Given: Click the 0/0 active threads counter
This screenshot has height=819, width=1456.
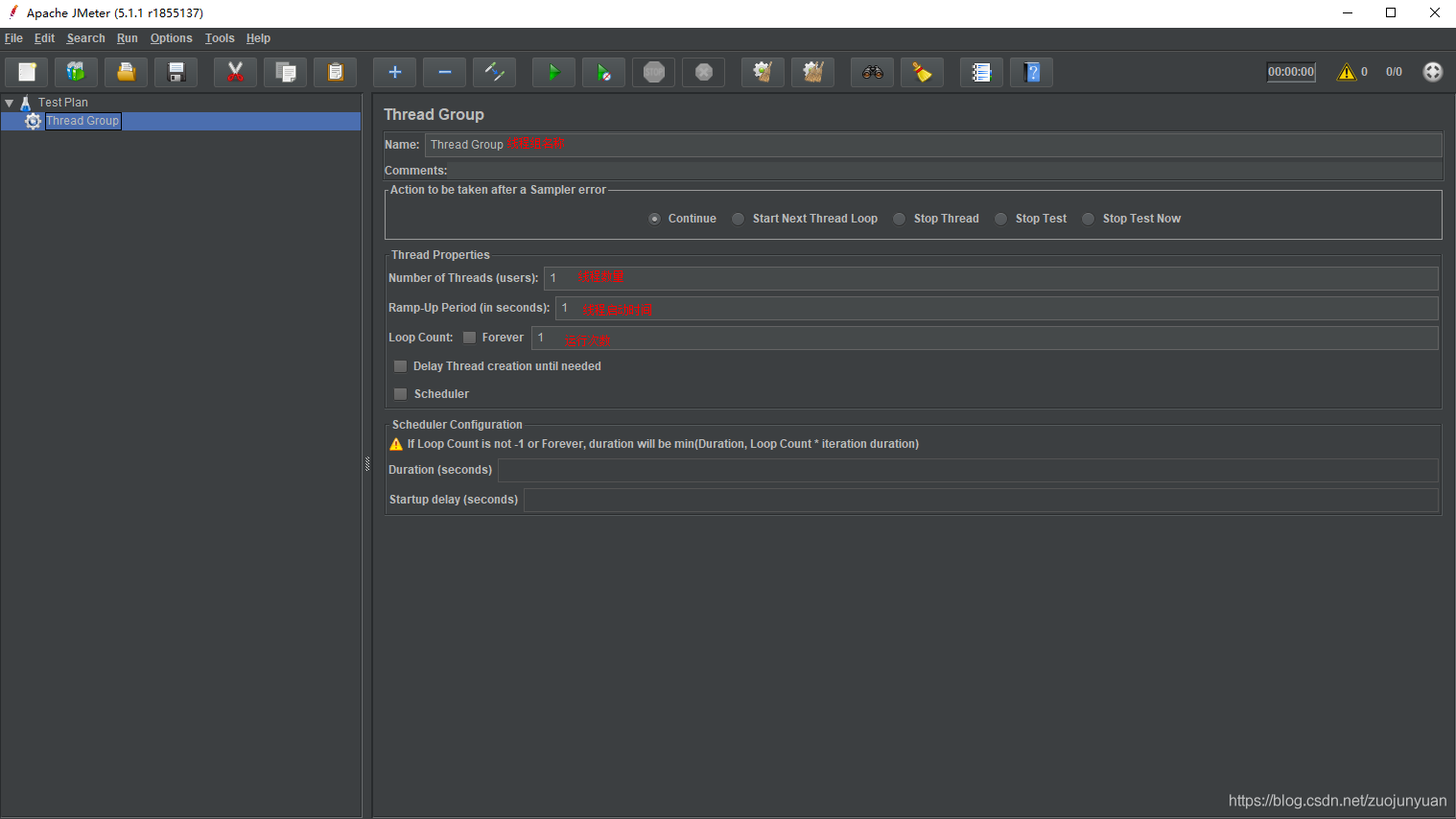Looking at the screenshot, I should click(1394, 72).
